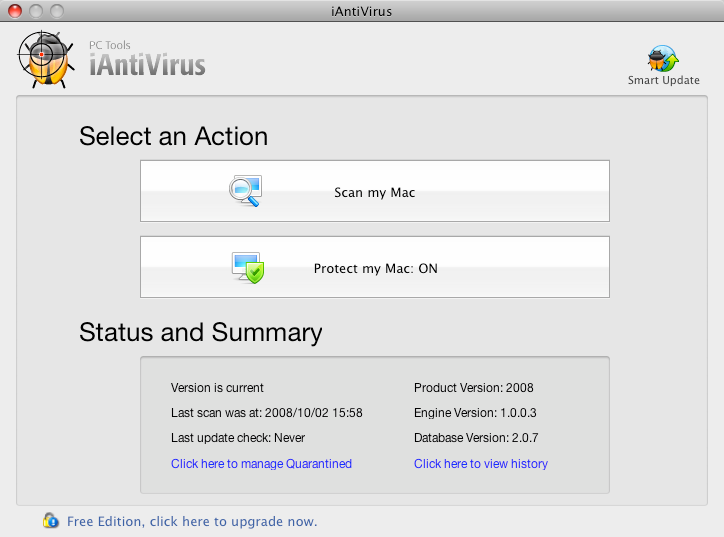Click the Last scan was at timestamp
The height and width of the screenshot is (537, 724).
[266, 412]
